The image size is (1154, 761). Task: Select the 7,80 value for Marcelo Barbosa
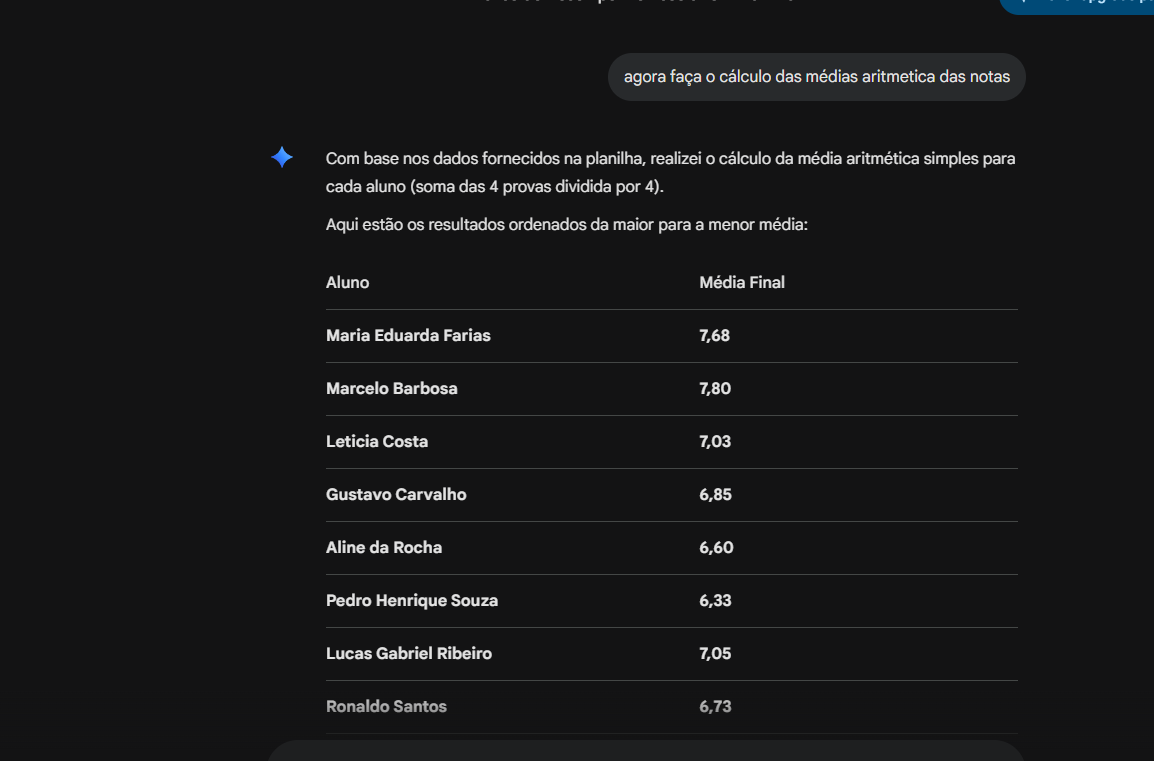click(x=715, y=388)
